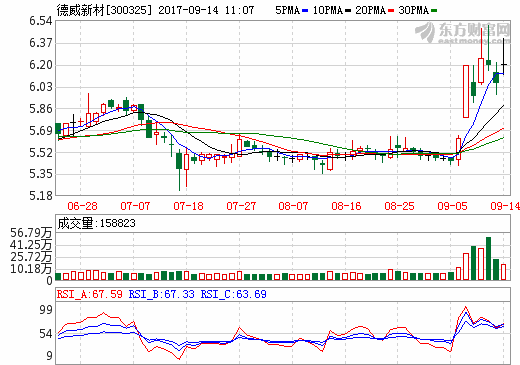
Task: Click volume axis label 10.18万
Action: pyautogui.click(x=31, y=269)
